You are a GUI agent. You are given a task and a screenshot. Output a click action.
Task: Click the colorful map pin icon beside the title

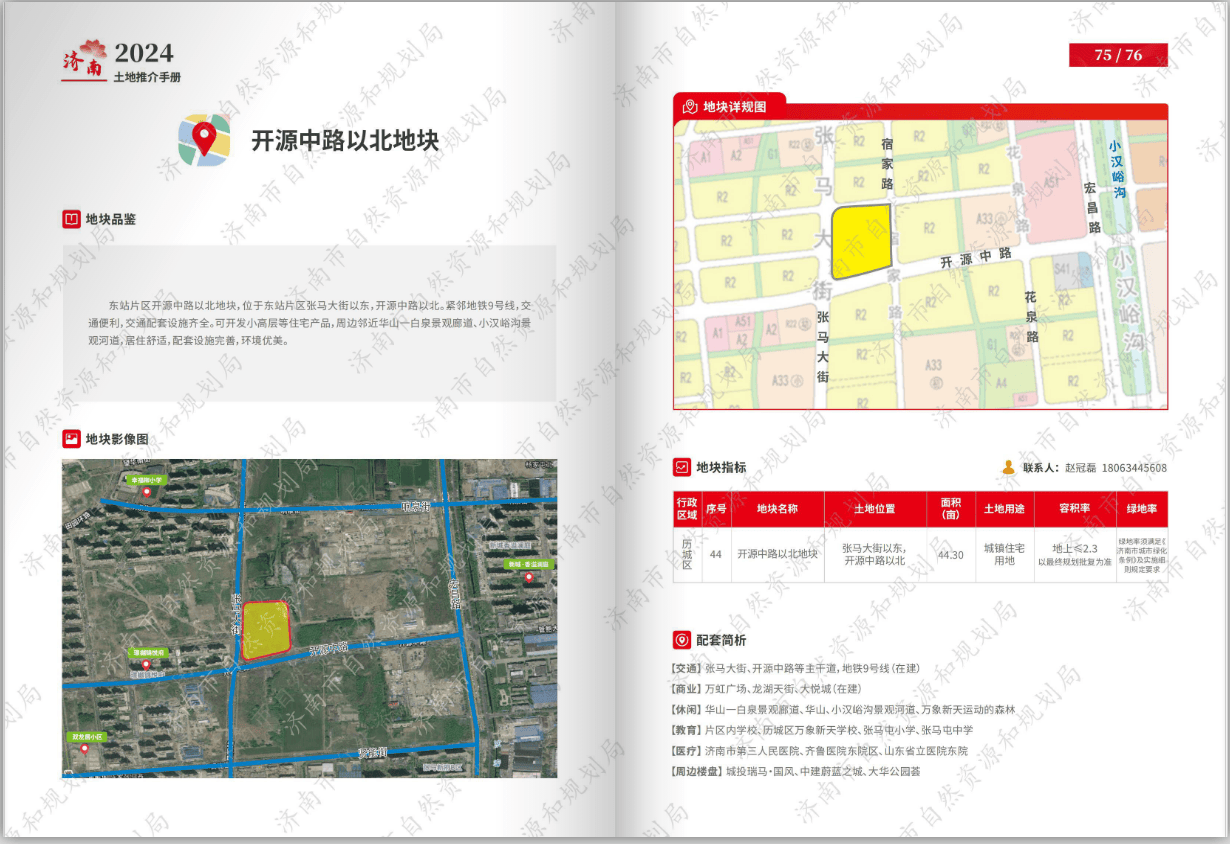(204, 139)
